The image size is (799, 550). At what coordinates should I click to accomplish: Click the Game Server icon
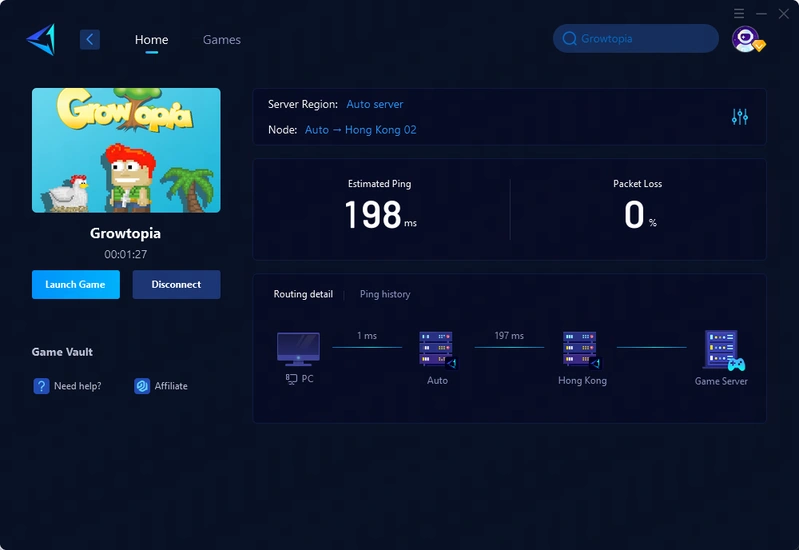click(722, 350)
